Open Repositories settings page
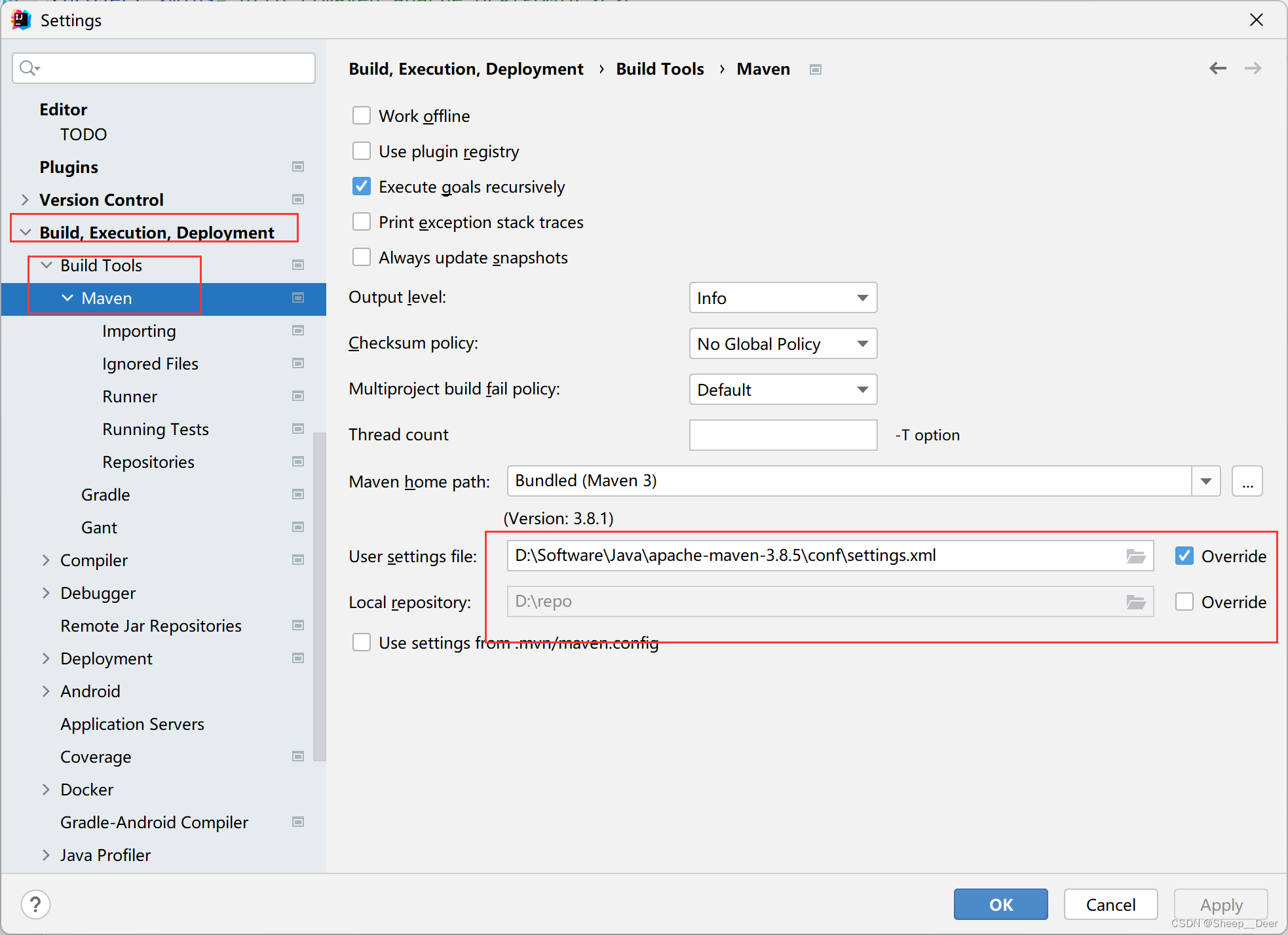 [x=148, y=462]
